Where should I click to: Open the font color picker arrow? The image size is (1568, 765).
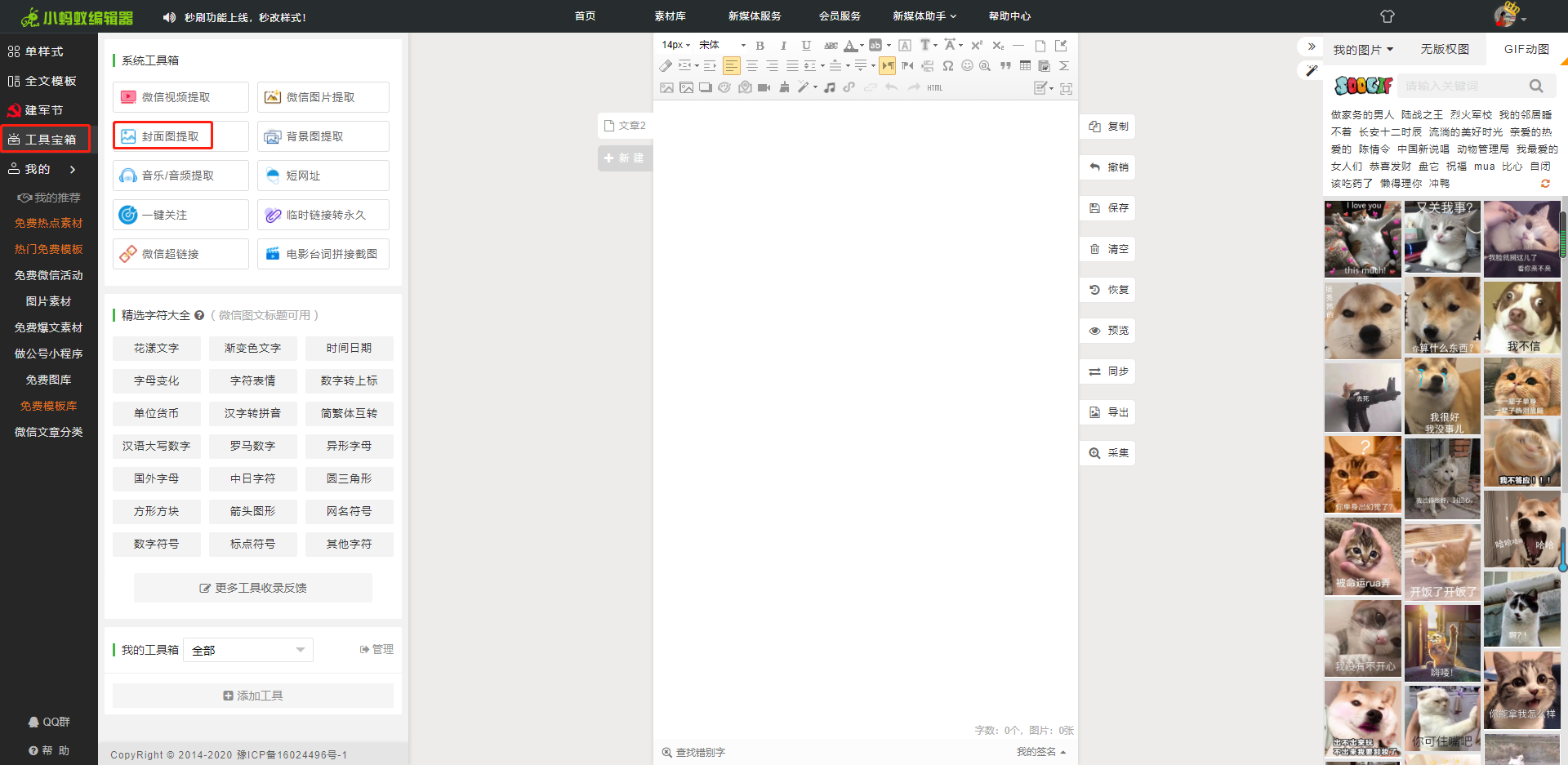pyautogui.click(x=862, y=46)
